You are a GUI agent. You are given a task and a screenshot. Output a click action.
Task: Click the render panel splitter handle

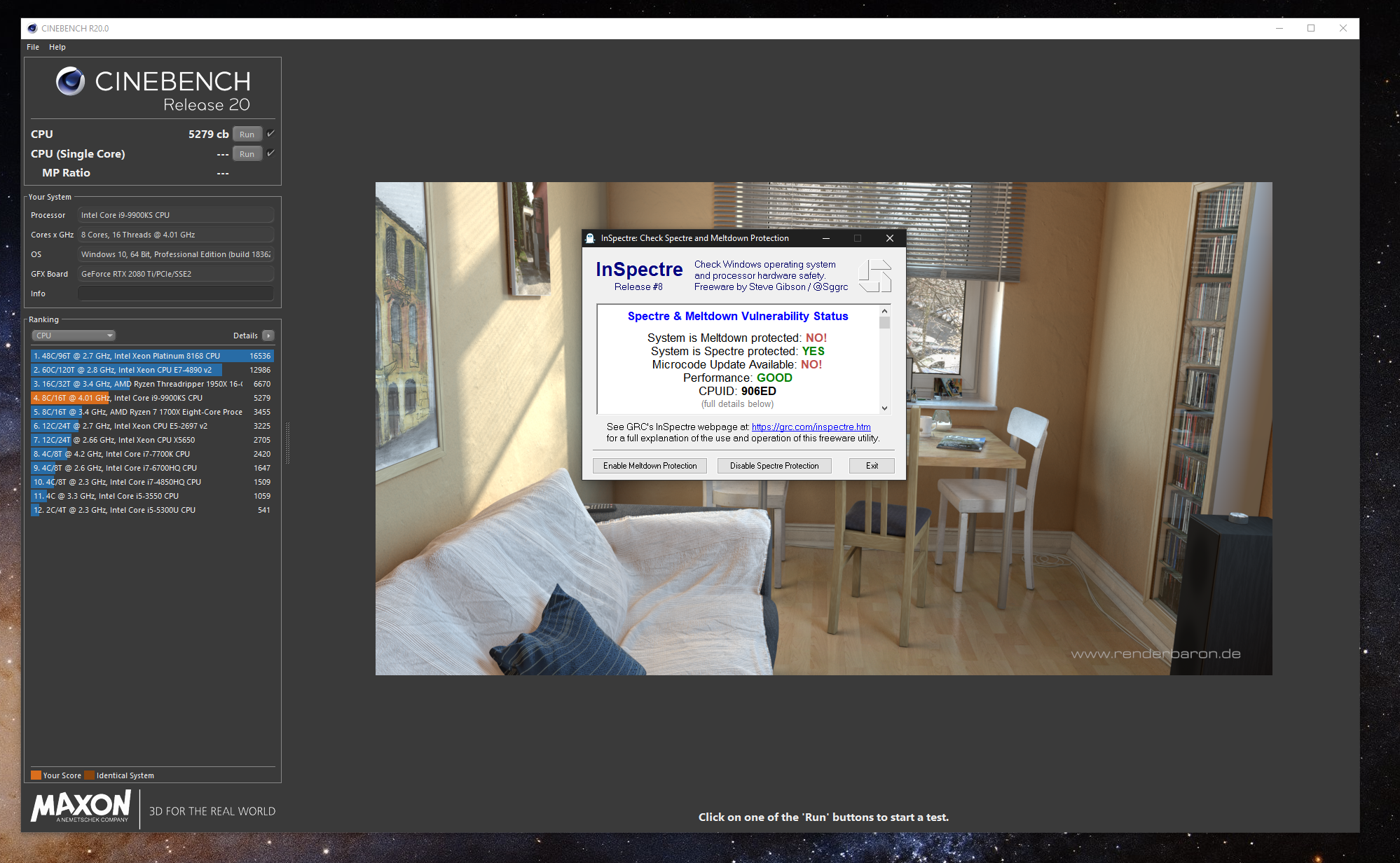coord(287,443)
